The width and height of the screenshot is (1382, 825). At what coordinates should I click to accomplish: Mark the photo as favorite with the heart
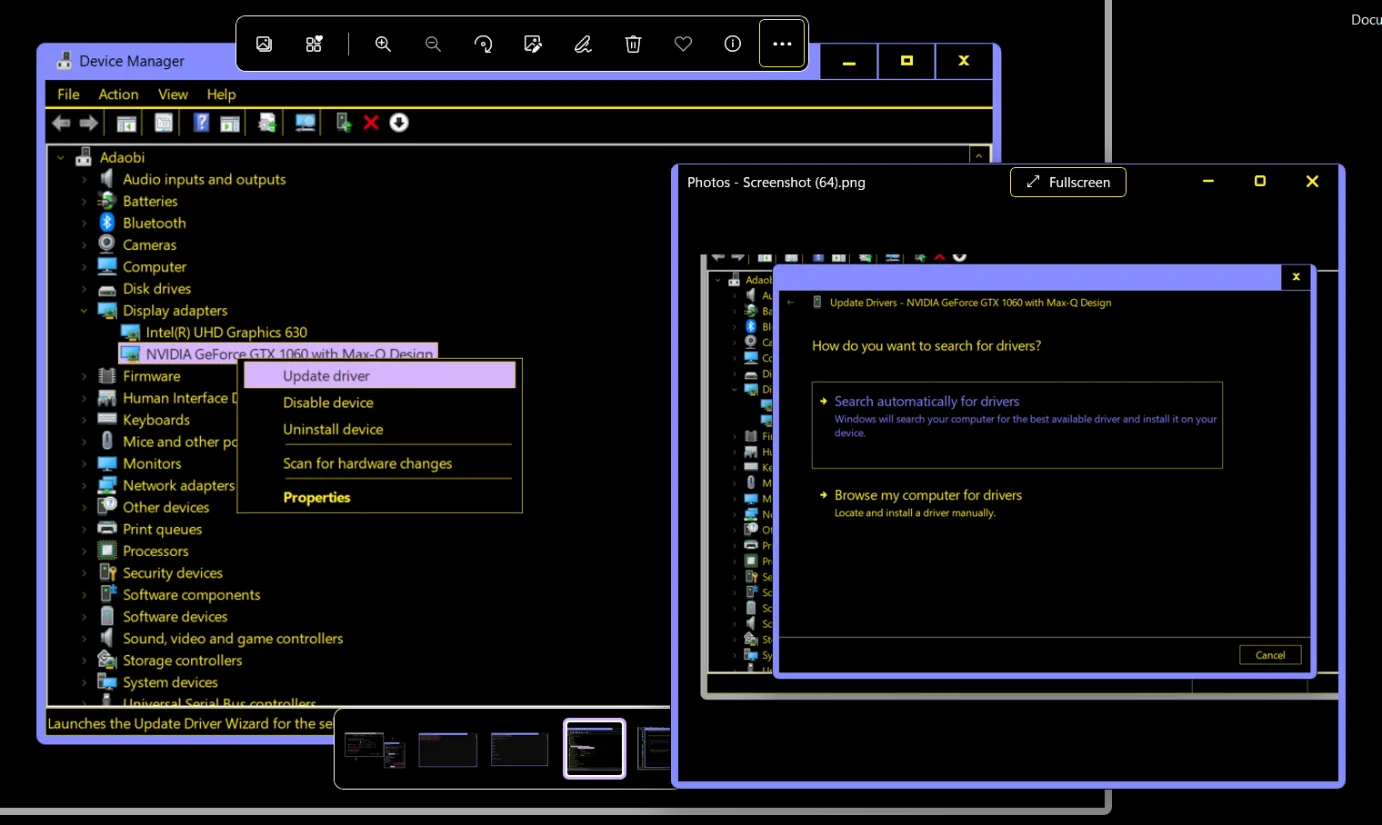coord(683,44)
